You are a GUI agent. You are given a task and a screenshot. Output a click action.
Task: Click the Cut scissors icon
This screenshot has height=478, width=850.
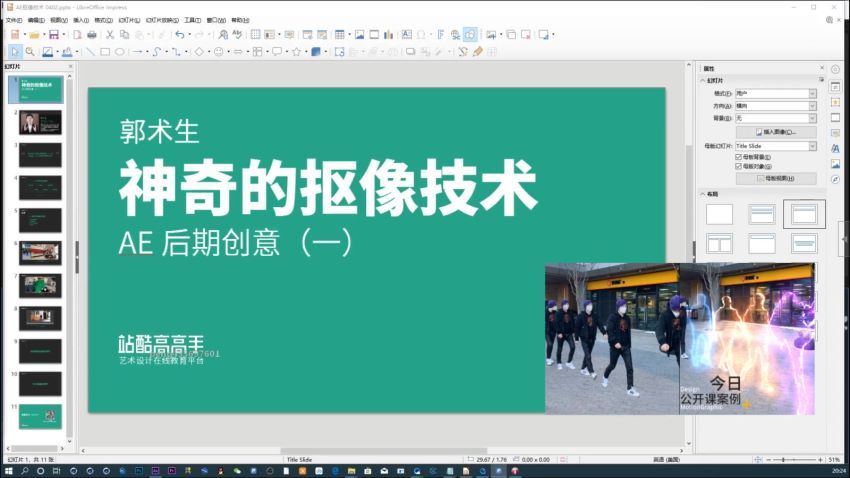pyautogui.click(x=110, y=34)
